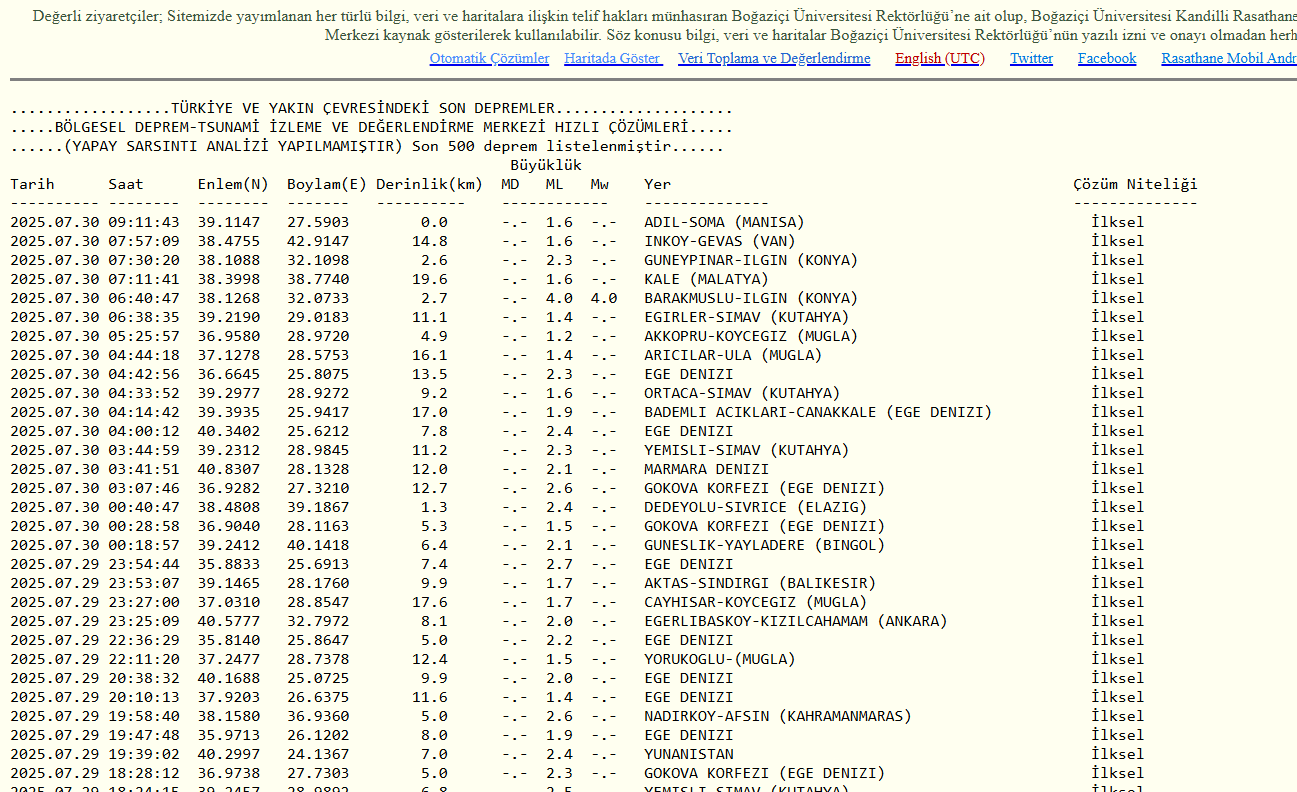Click latitude value 35.8140
The height and width of the screenshot is (792, 1297).
click(x=229, y=640)
